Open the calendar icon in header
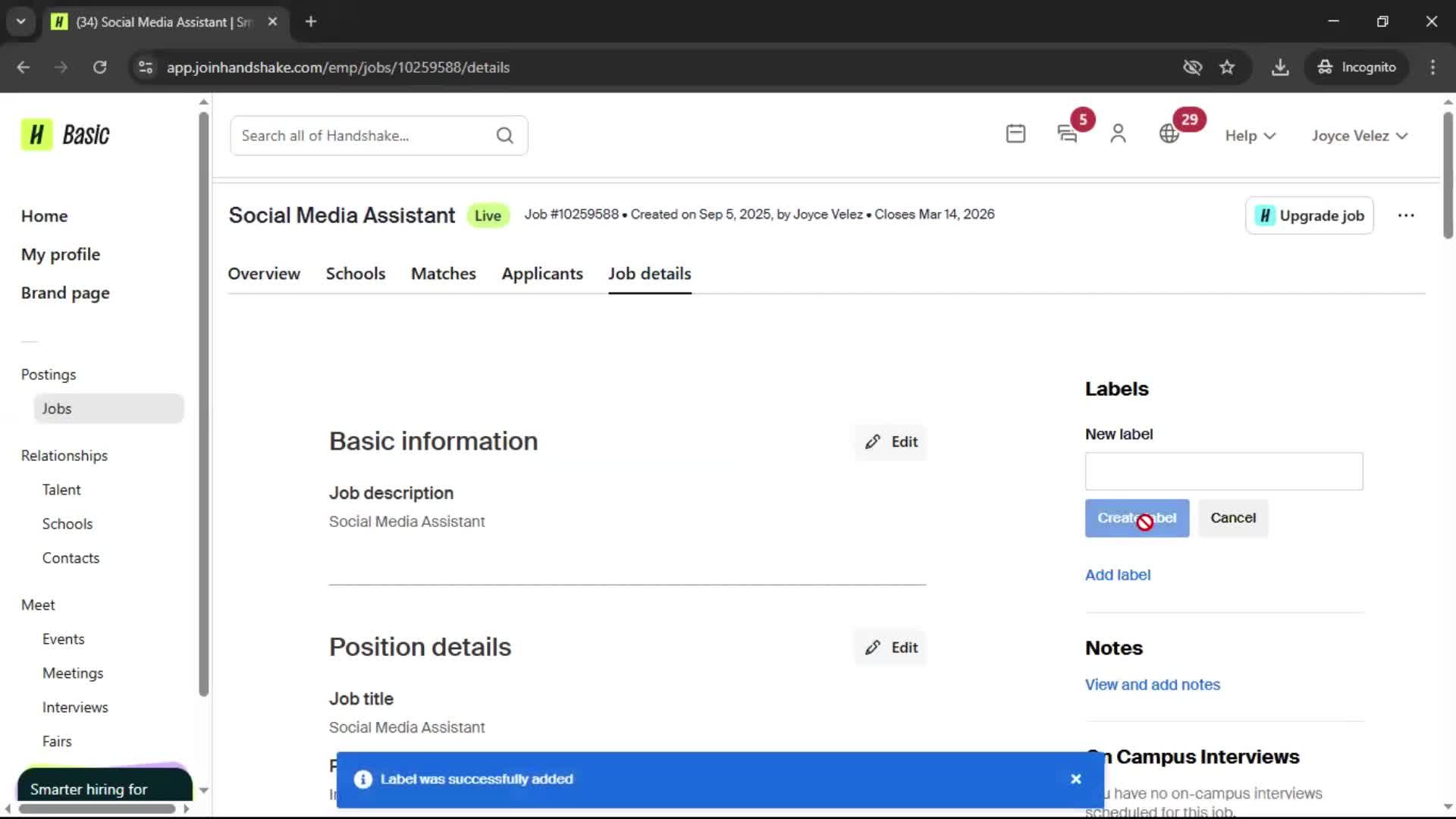Viewport: 1456px width, 819px height. [1015, 134]
